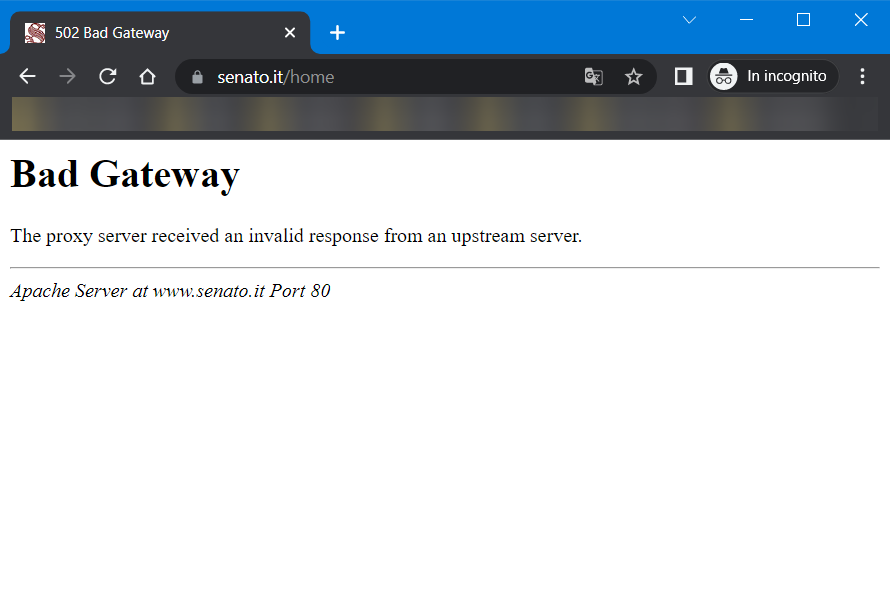Click the In incognito profile button
Image resolution: width=890 pixels, height=597 pixels.
[773, 77]
